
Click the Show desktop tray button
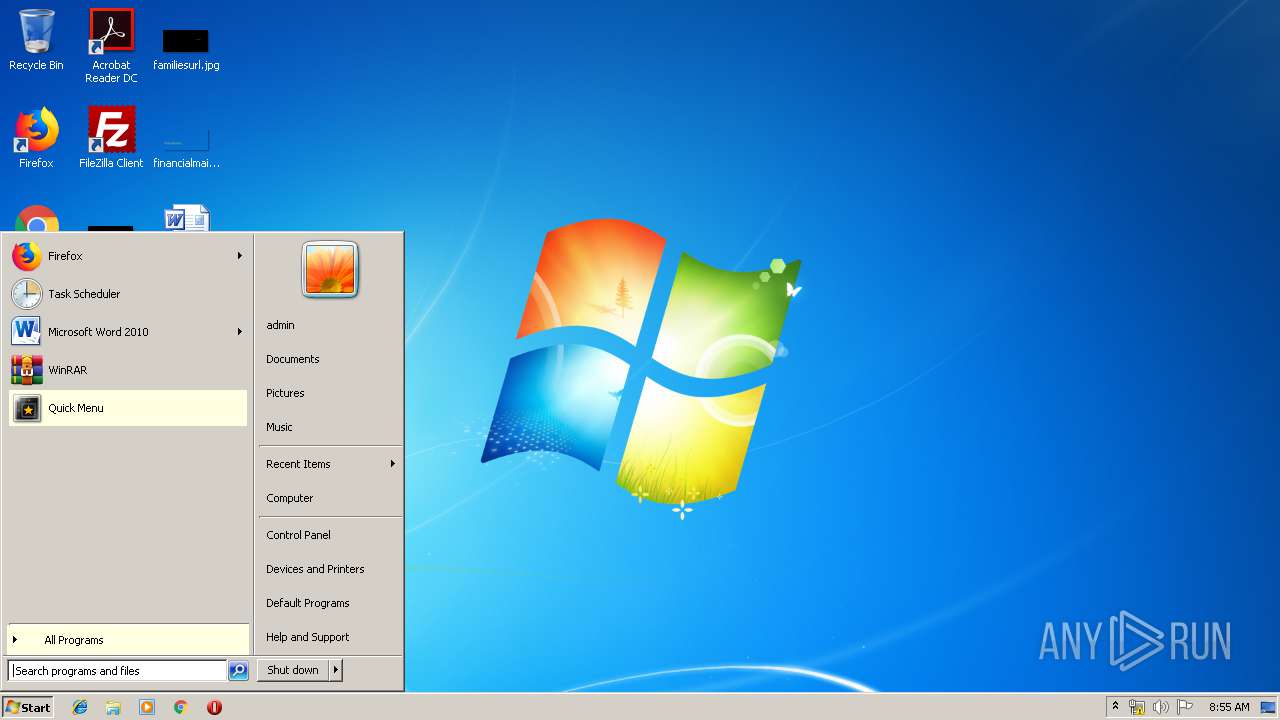click(1268, 707)
